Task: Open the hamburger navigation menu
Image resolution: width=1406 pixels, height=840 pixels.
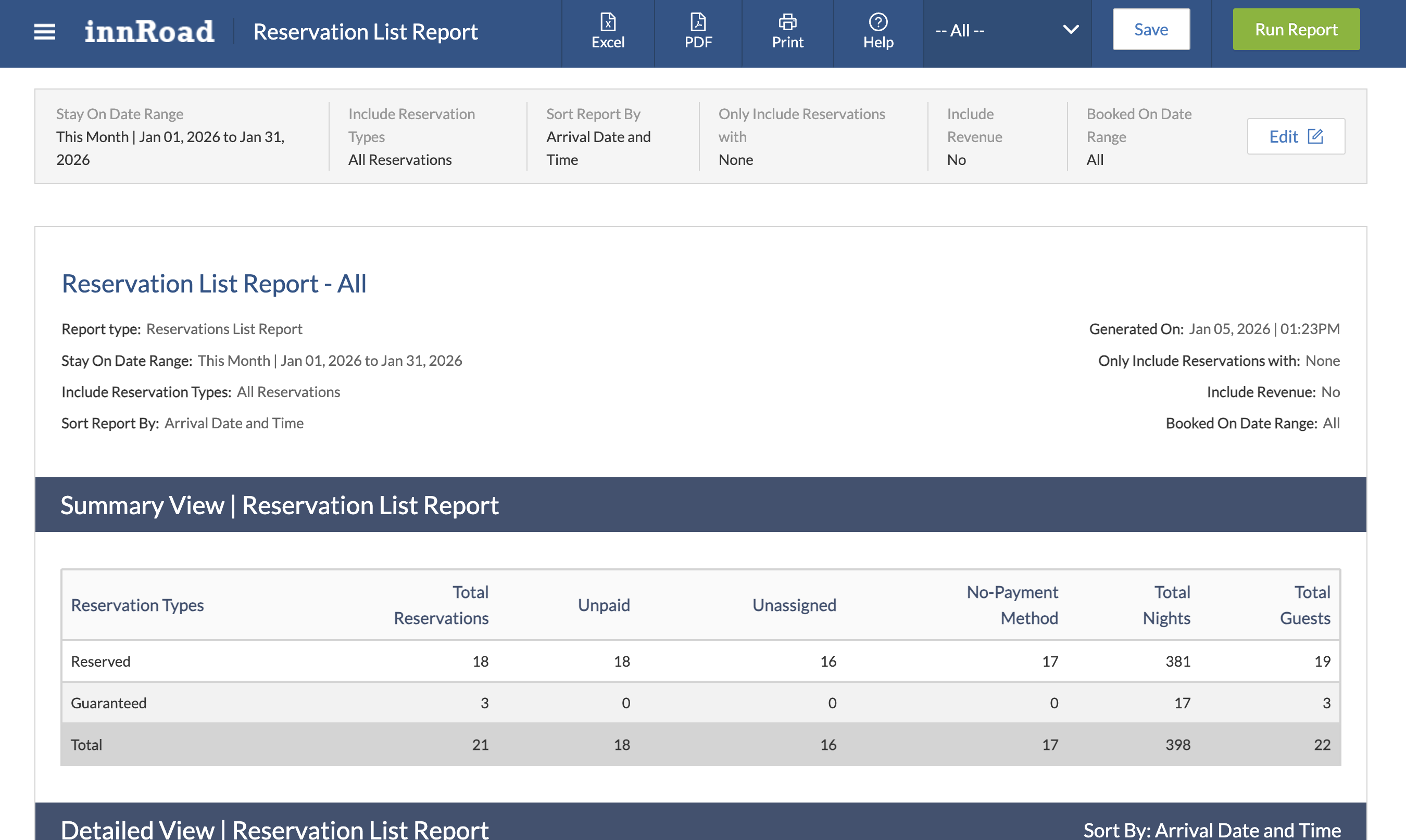Action: 45,32
